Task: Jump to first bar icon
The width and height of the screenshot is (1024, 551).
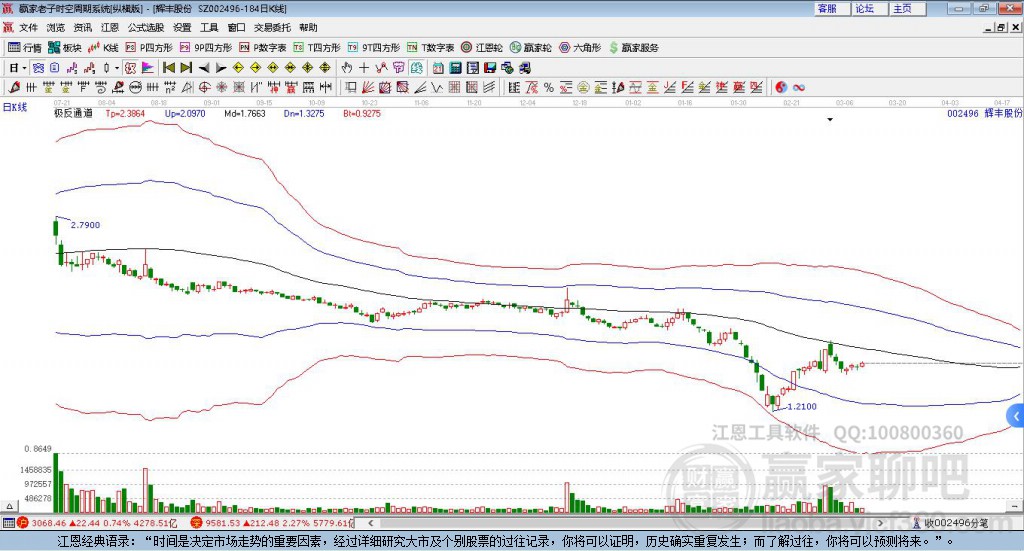Action: 168,68
